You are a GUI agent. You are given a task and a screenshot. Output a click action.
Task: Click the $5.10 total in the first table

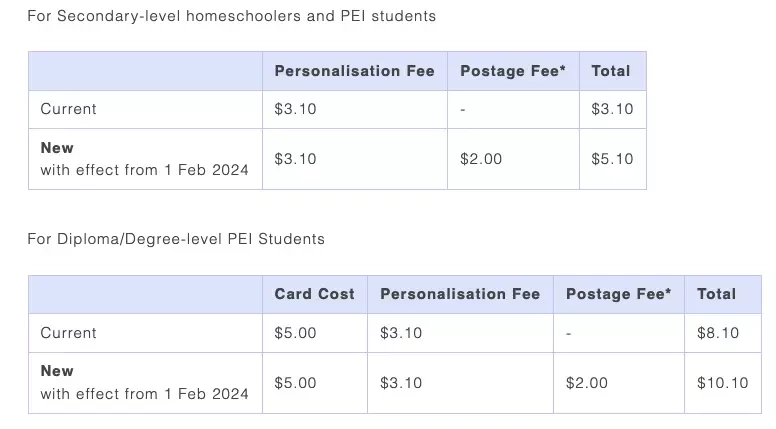[612, 159]
